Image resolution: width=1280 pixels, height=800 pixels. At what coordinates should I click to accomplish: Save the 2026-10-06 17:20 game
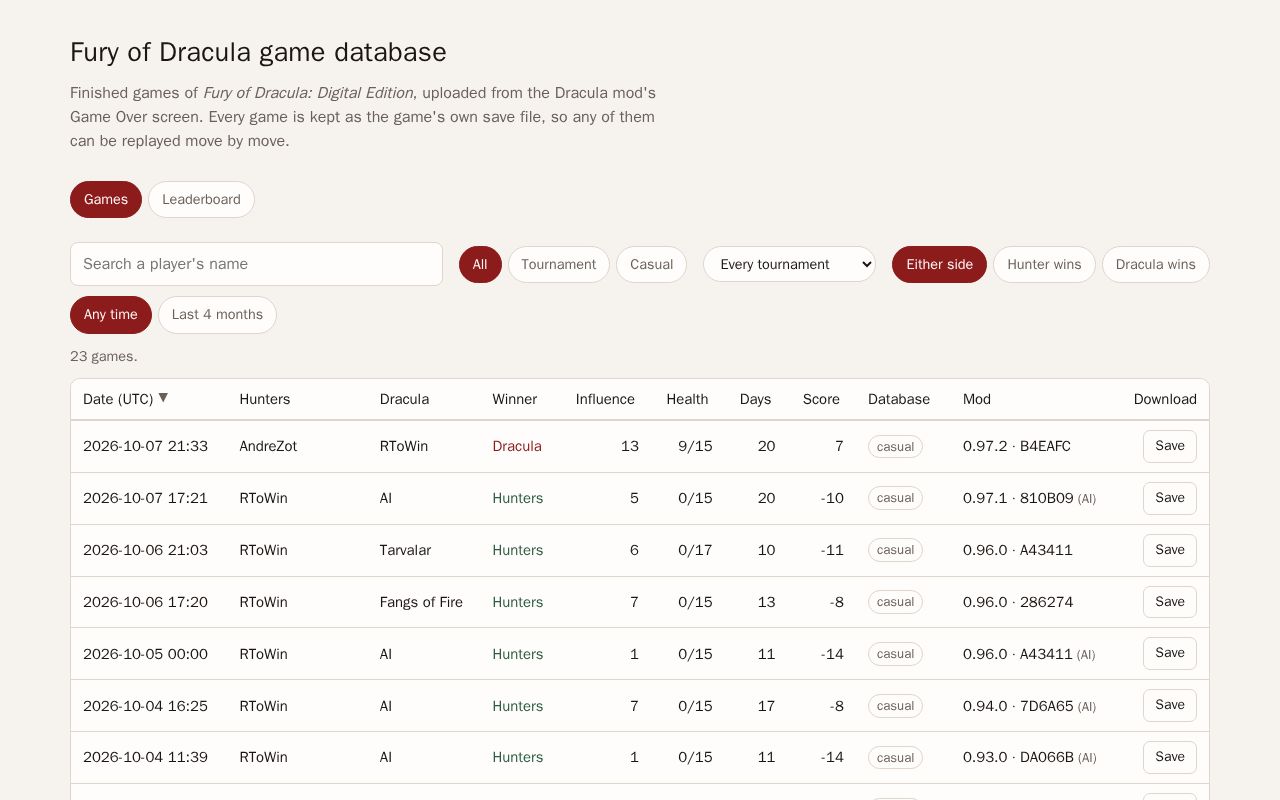[x=1169, y=602]
